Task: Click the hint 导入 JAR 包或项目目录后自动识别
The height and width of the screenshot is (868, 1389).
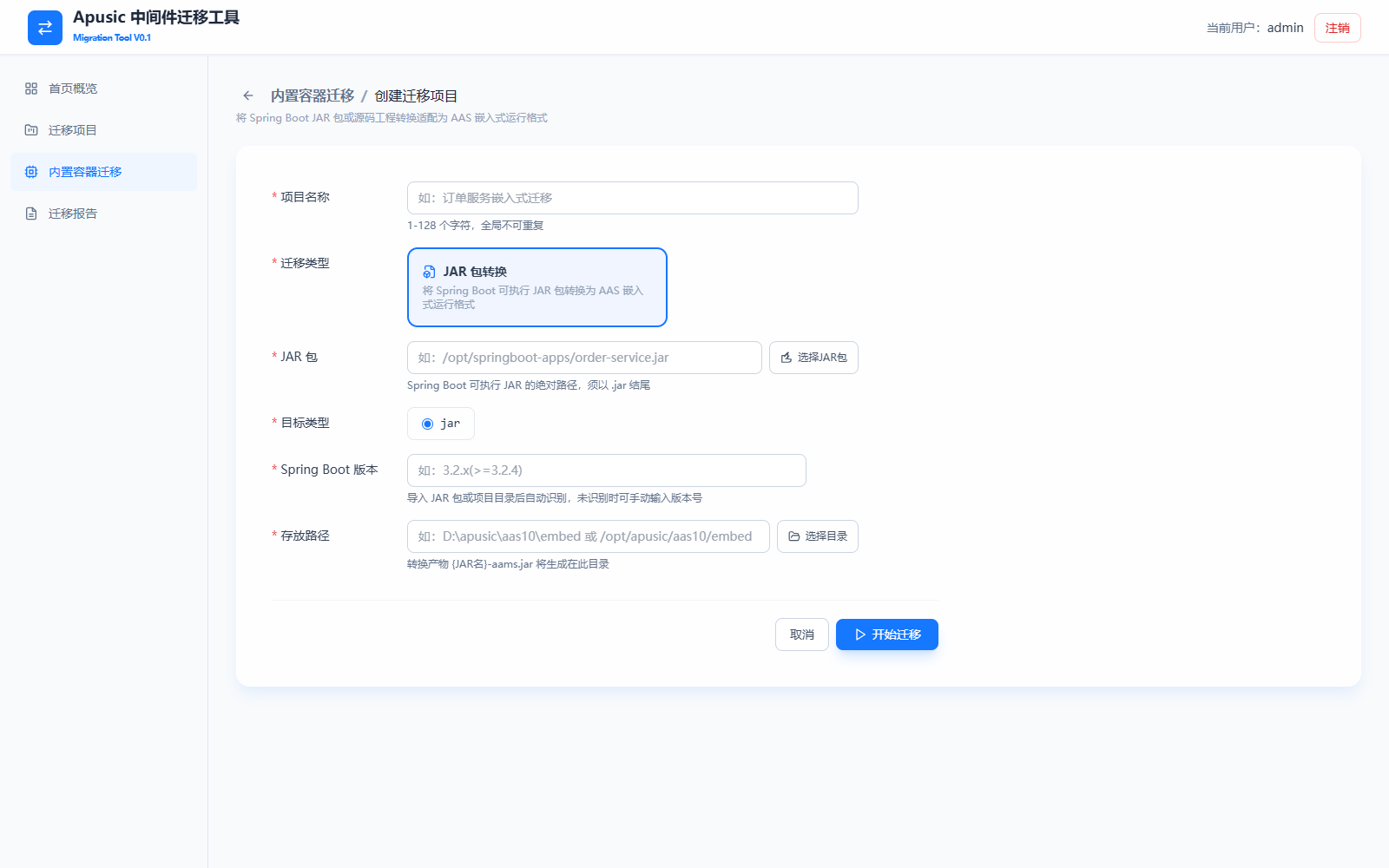Action: coord(555,498)
